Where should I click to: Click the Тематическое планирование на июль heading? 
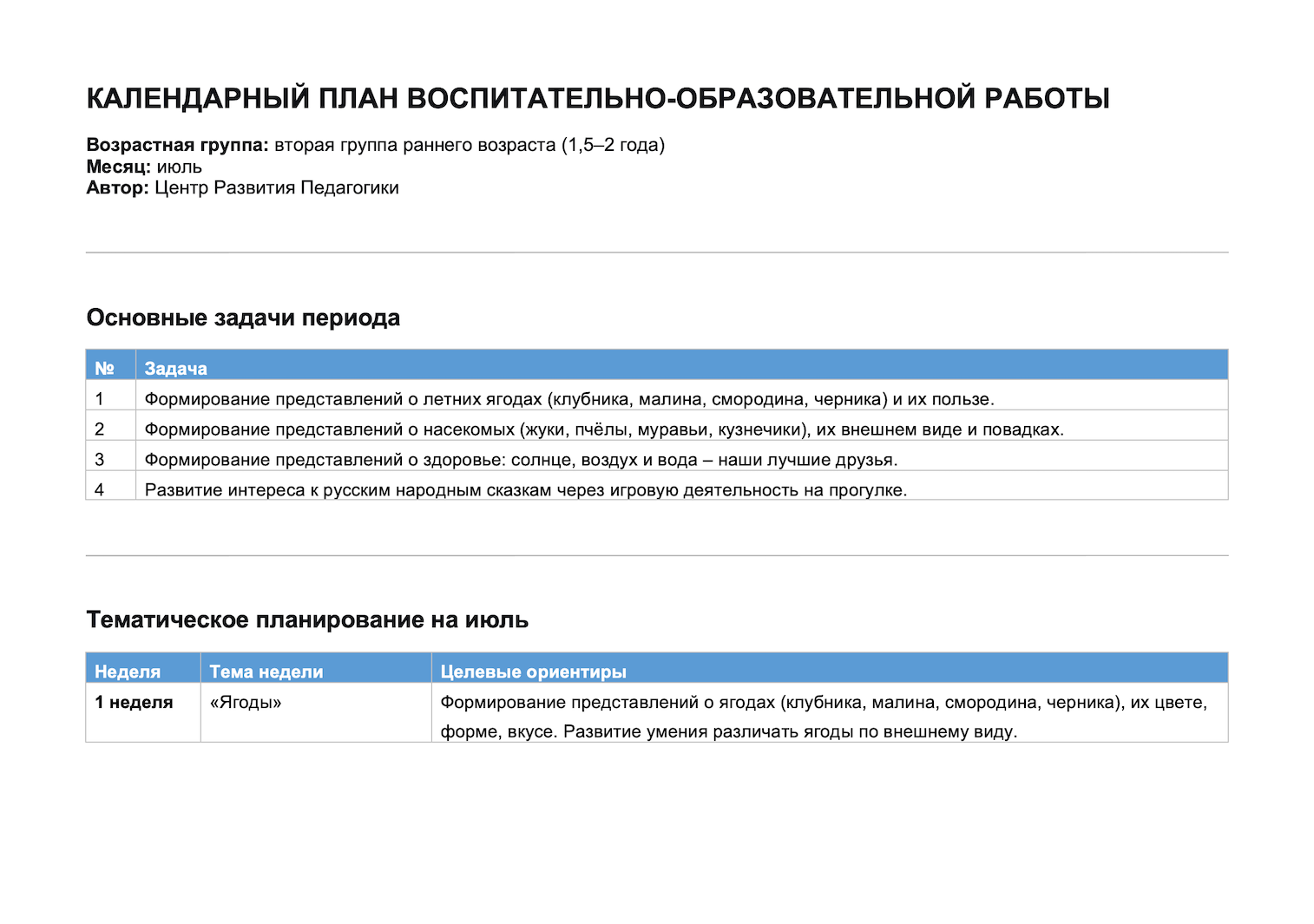click(x=307, y=620)
